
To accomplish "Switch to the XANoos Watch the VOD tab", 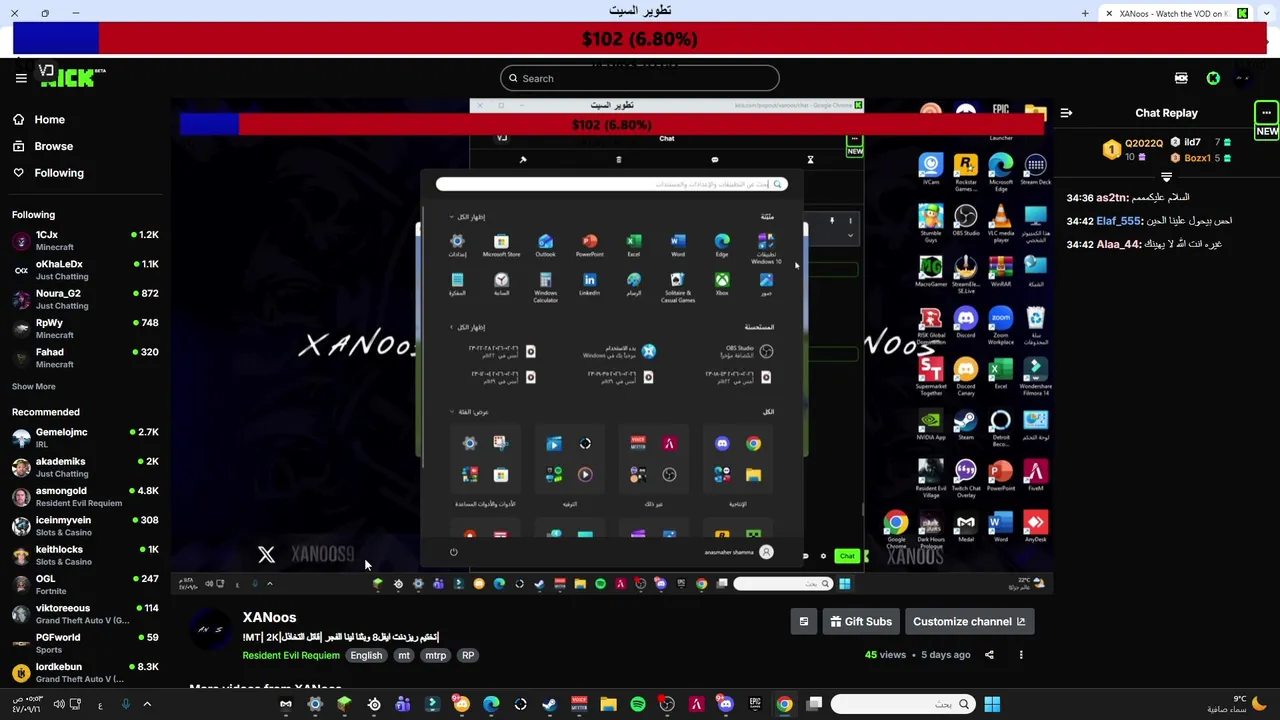I will 1177,13.
